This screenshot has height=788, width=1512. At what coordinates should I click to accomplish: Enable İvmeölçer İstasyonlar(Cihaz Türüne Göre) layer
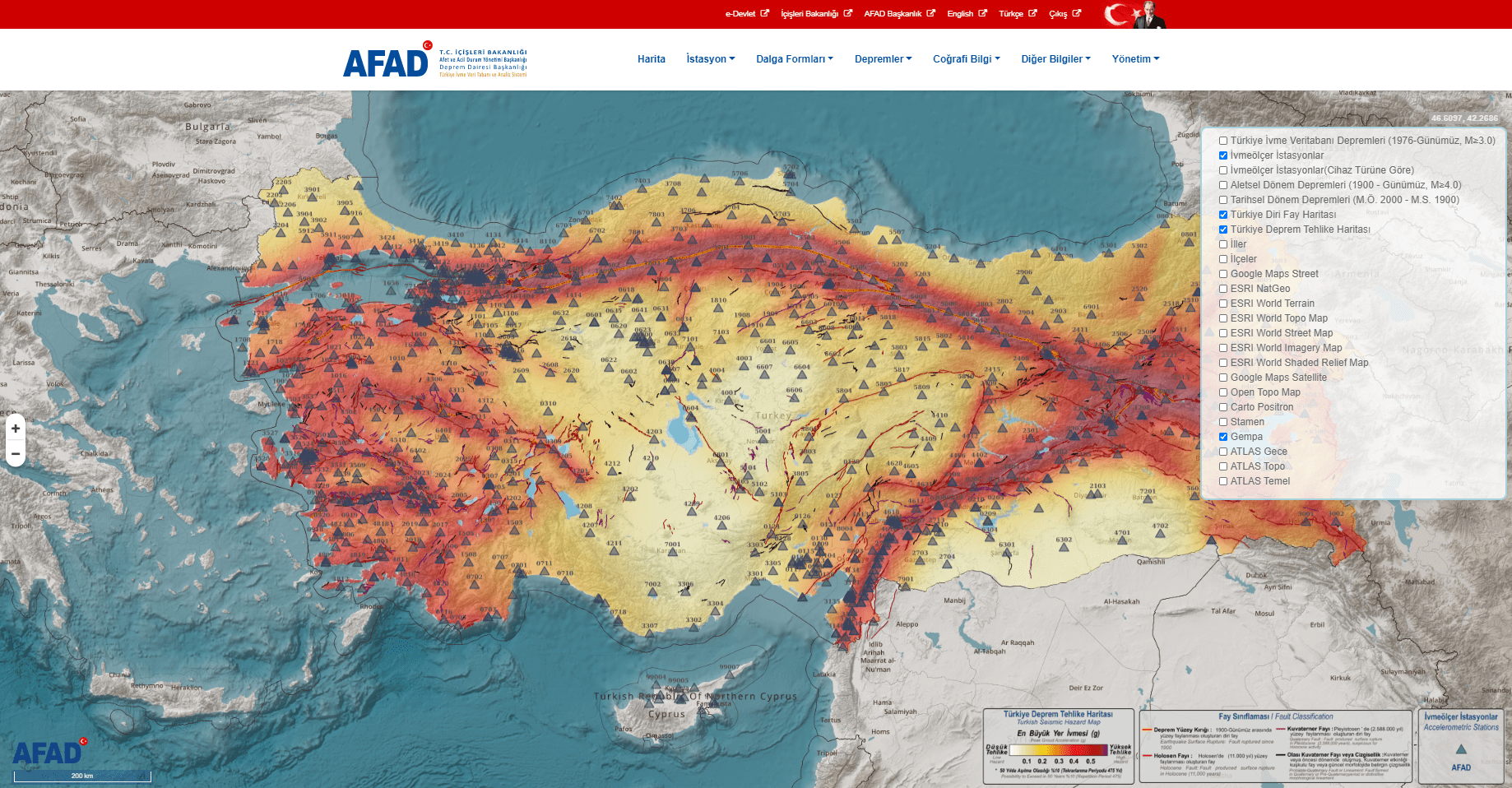click(x=1223, y=170)
